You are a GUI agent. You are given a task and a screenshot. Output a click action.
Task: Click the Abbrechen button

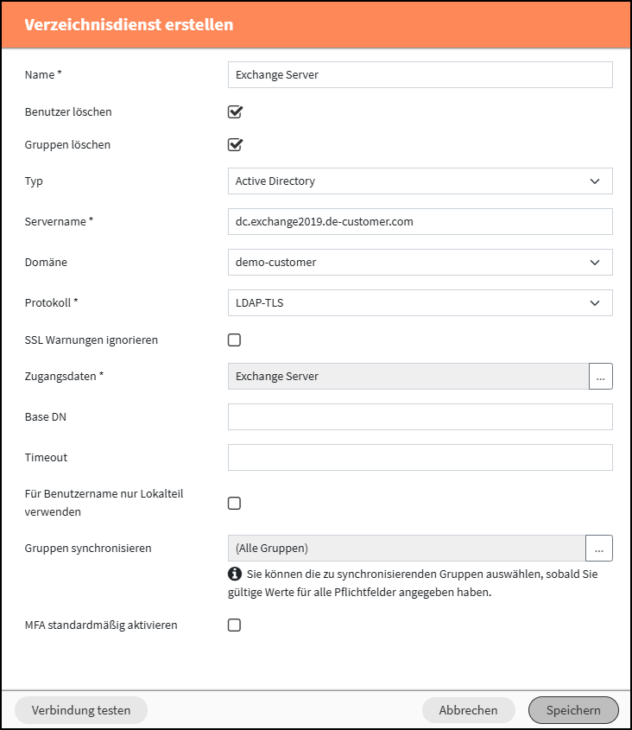point(468,710)
